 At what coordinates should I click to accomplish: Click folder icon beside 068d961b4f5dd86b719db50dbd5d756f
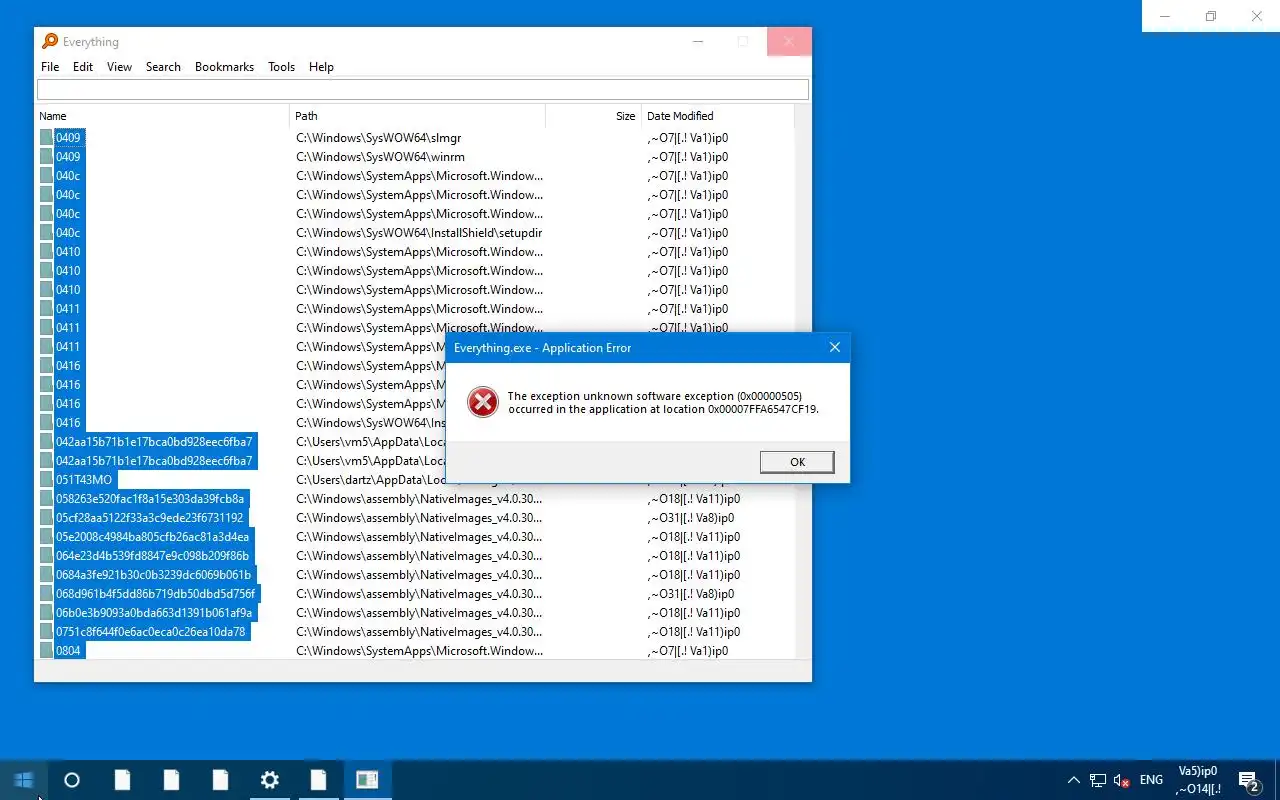pos(46,594)
